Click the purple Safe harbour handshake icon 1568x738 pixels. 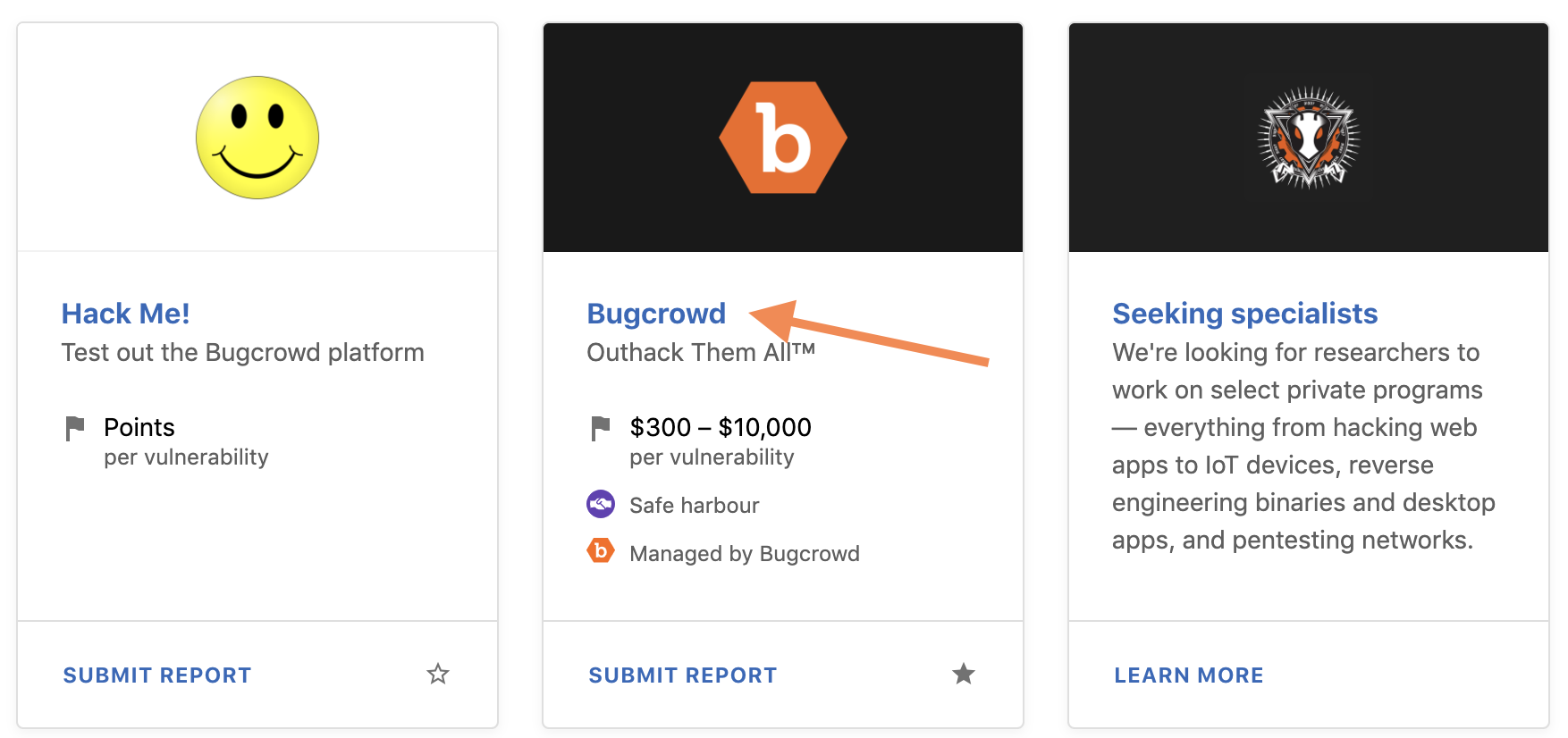[x=601, y=504]
